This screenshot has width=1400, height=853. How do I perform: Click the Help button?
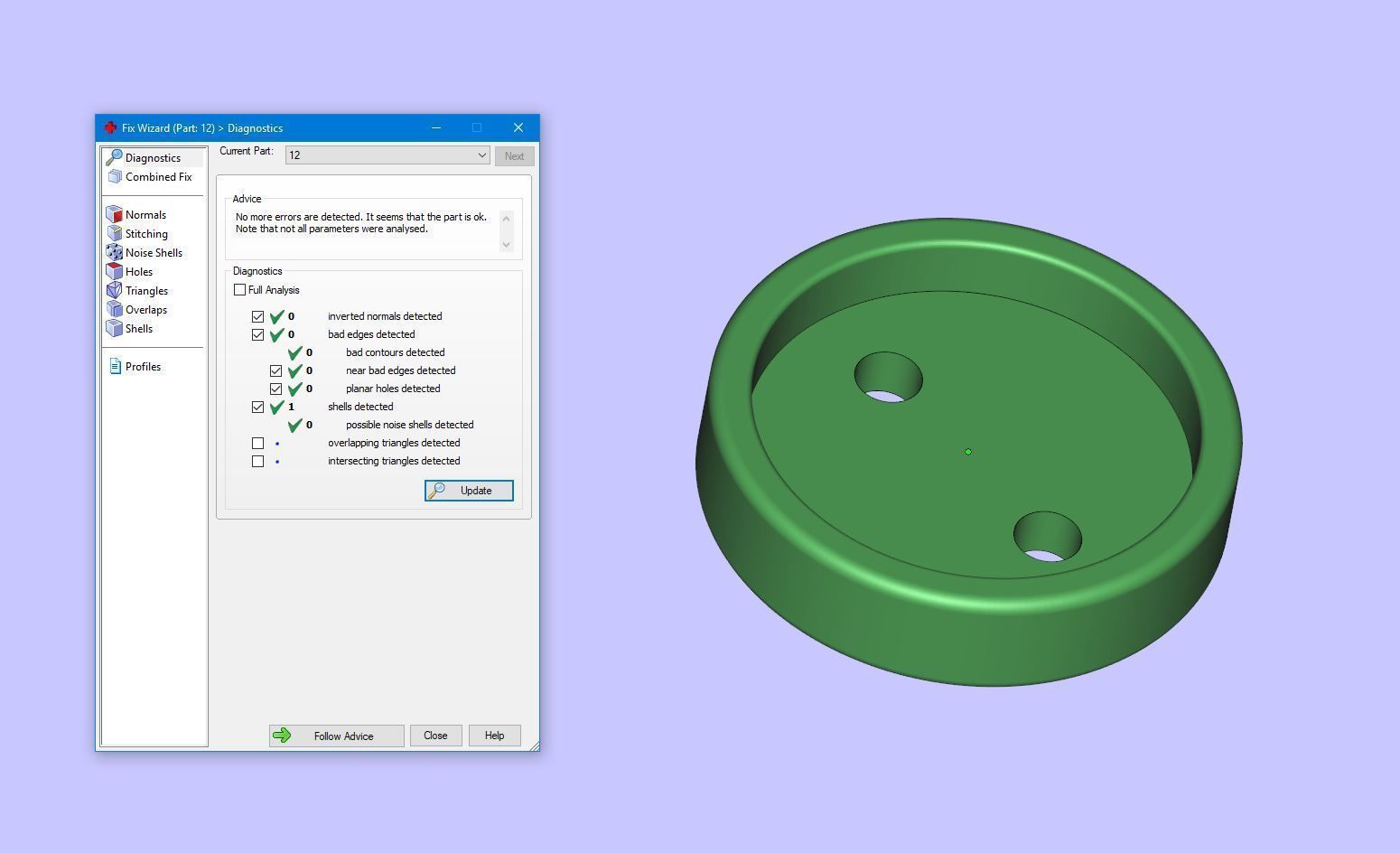point(494,736)
